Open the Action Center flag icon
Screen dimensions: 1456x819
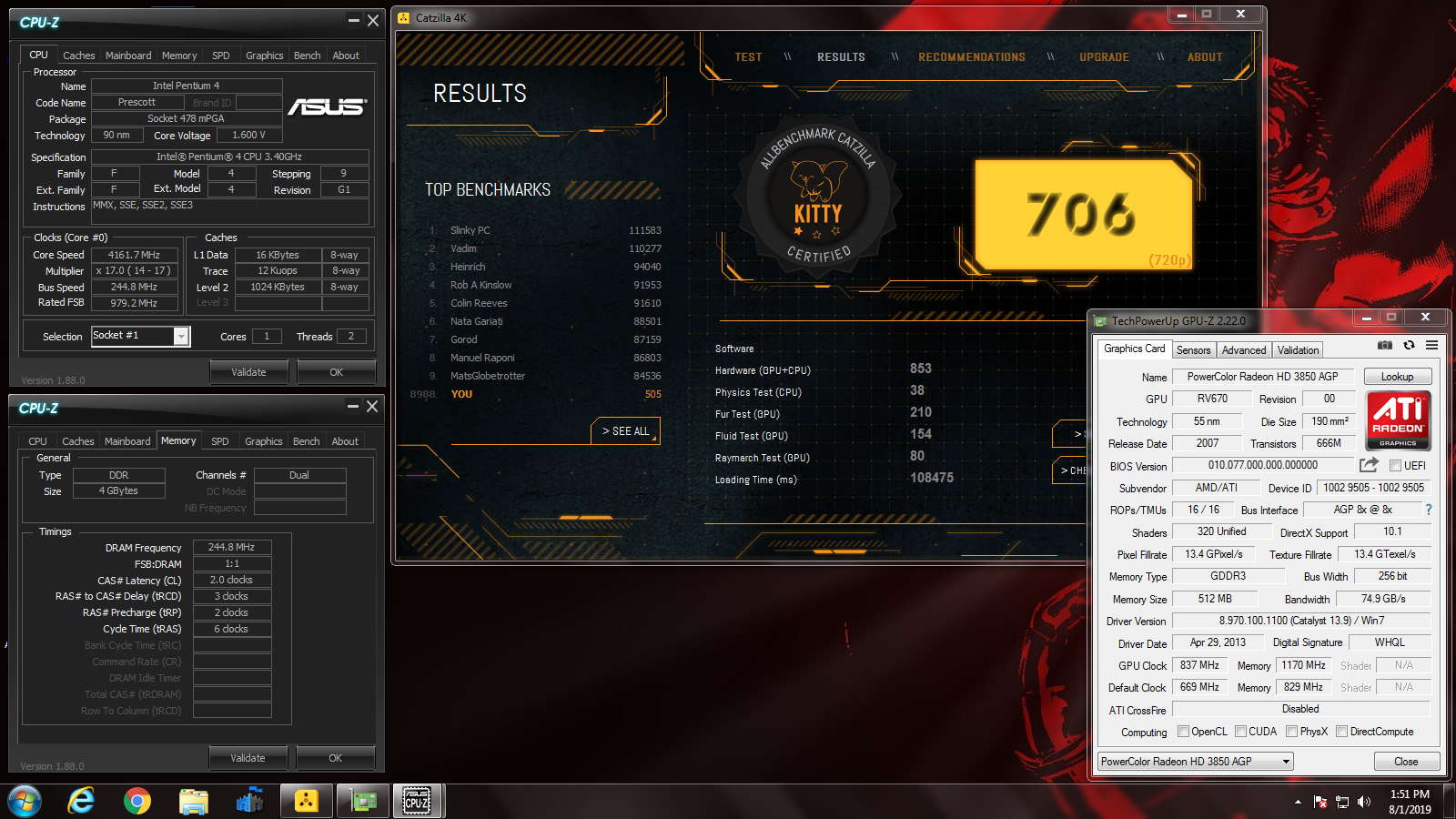click(x=1320, y=802)
